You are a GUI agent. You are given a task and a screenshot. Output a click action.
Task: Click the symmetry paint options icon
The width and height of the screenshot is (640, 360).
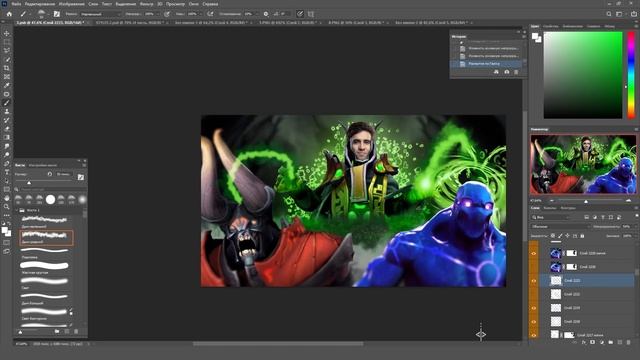tap(311, 14)
